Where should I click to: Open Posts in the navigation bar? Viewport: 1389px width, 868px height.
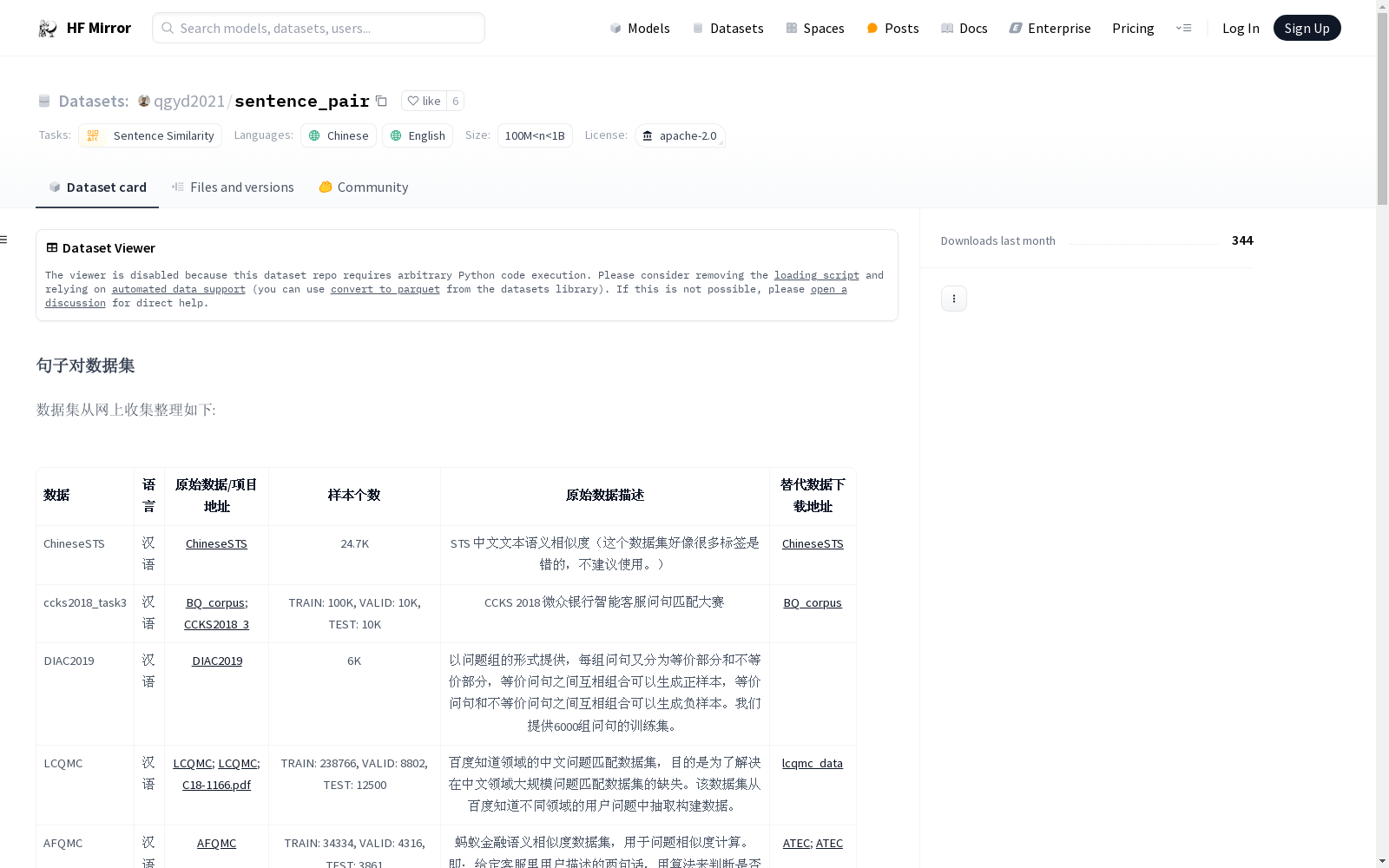(x=892, y=28)
